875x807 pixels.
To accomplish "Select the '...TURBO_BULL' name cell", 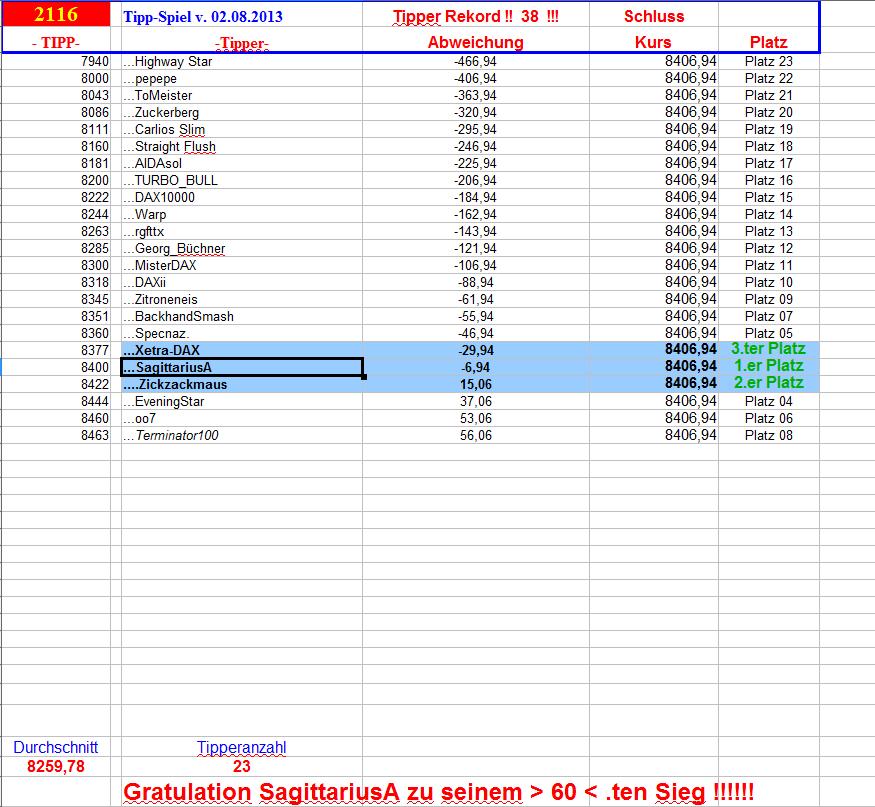I will pyautogui.click(x=242, y=181).
